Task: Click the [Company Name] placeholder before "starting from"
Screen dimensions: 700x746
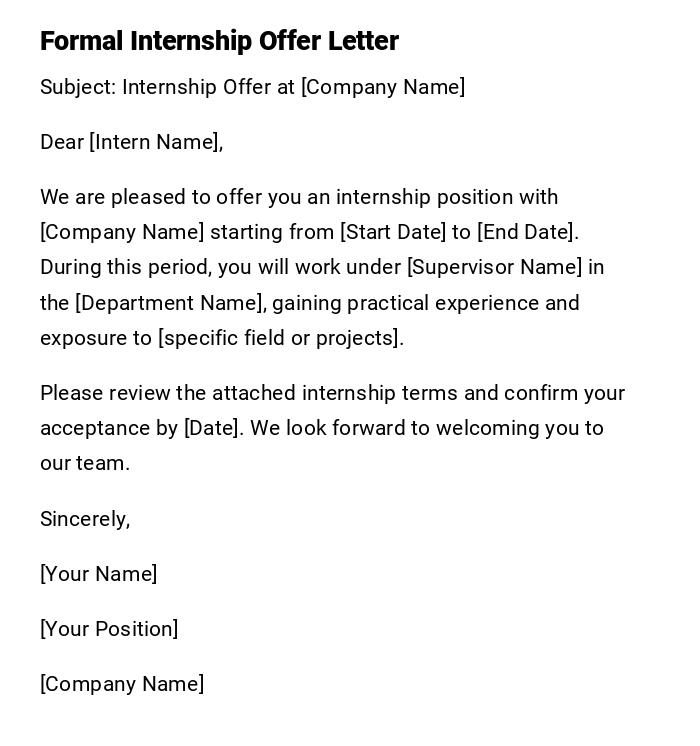Action: [x=122, y=232]
